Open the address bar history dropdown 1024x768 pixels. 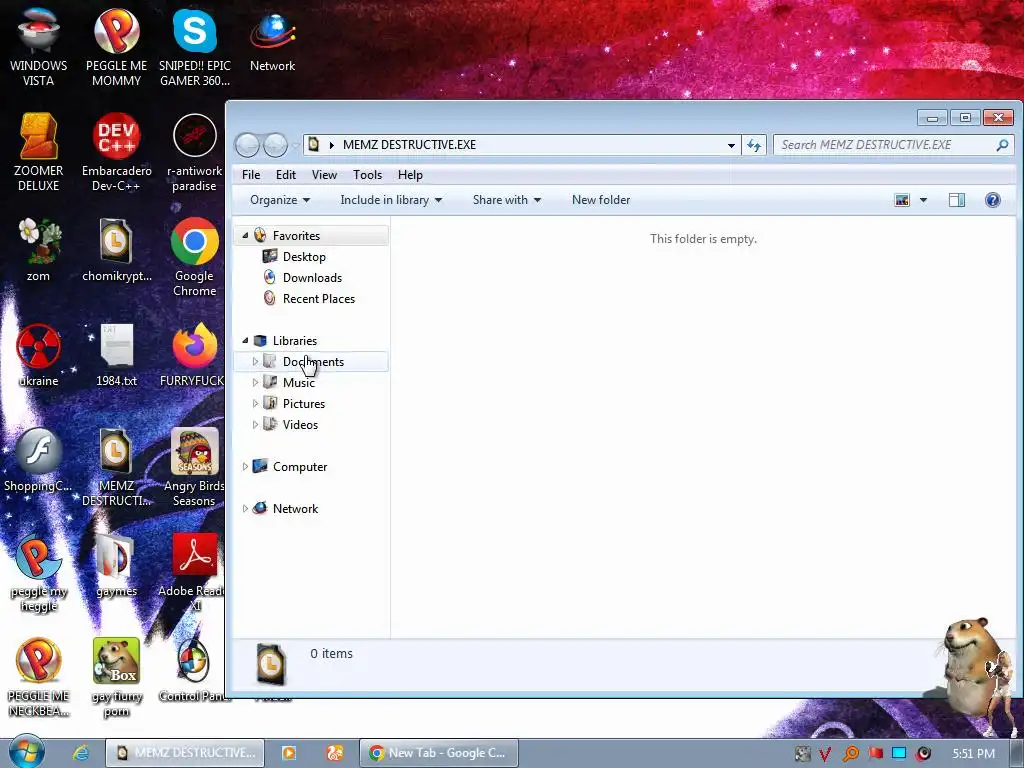click(731, 145)
